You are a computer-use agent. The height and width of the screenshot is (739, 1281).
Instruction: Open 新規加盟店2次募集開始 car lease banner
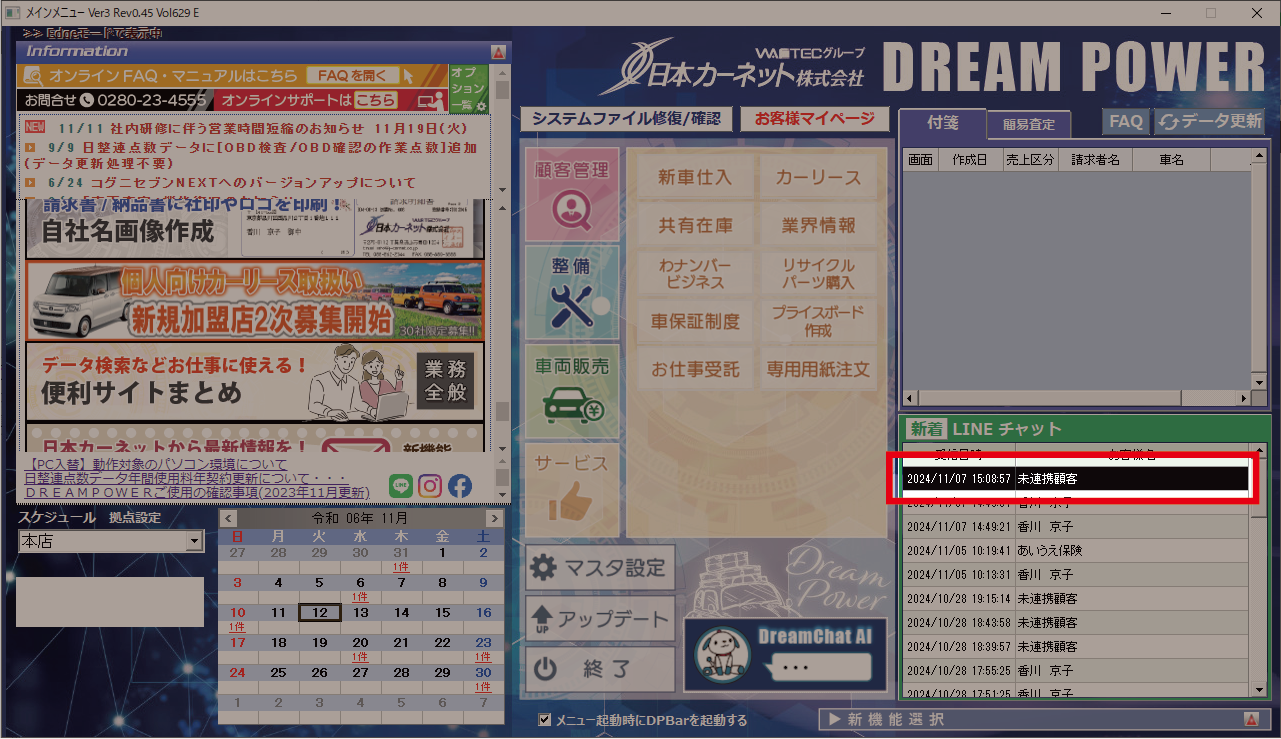click(255, 301)
